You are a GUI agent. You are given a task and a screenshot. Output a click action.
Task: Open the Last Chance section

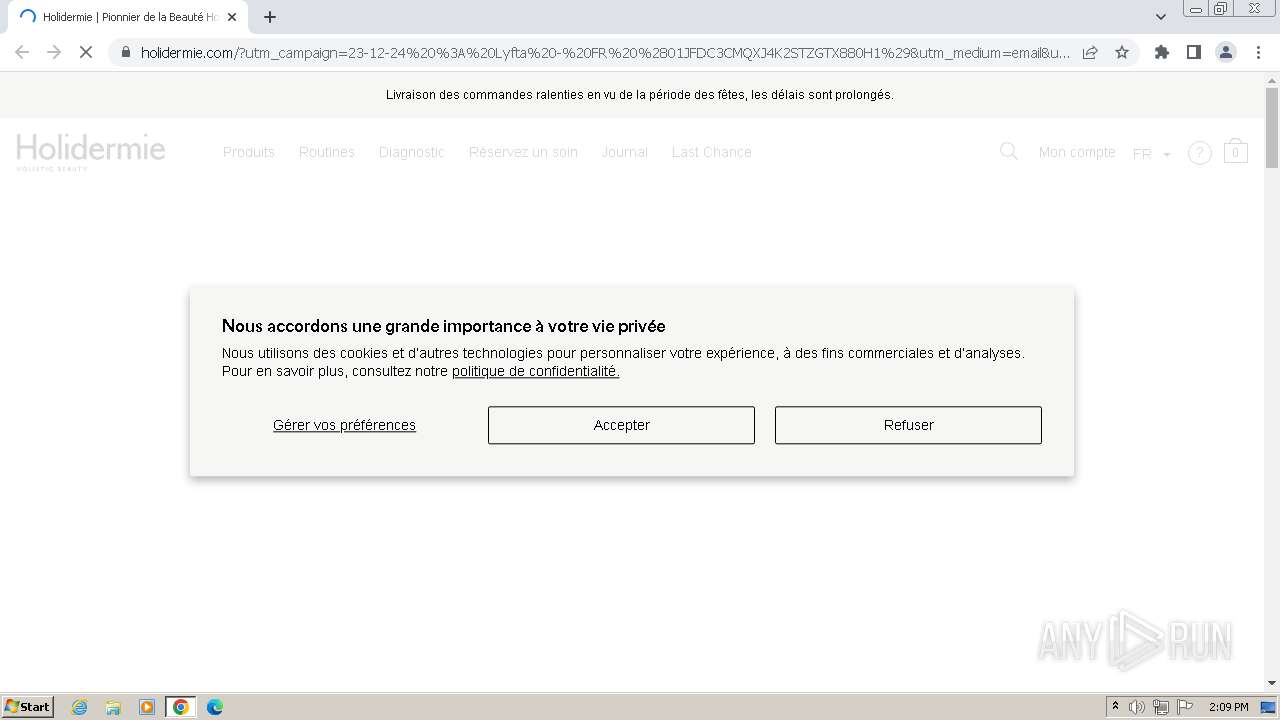tap(712, 152)
